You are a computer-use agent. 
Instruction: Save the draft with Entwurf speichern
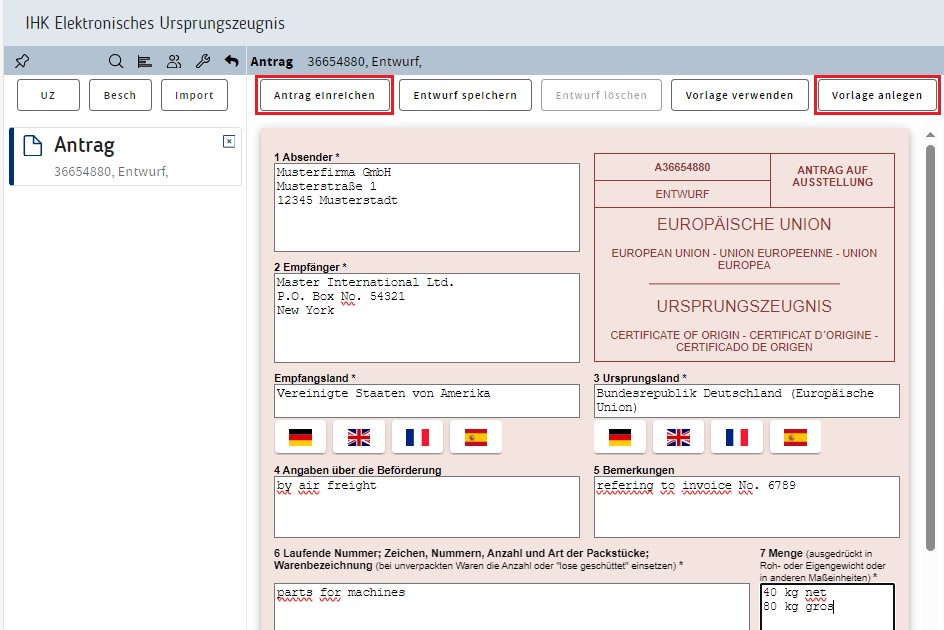tap(463, 95)
